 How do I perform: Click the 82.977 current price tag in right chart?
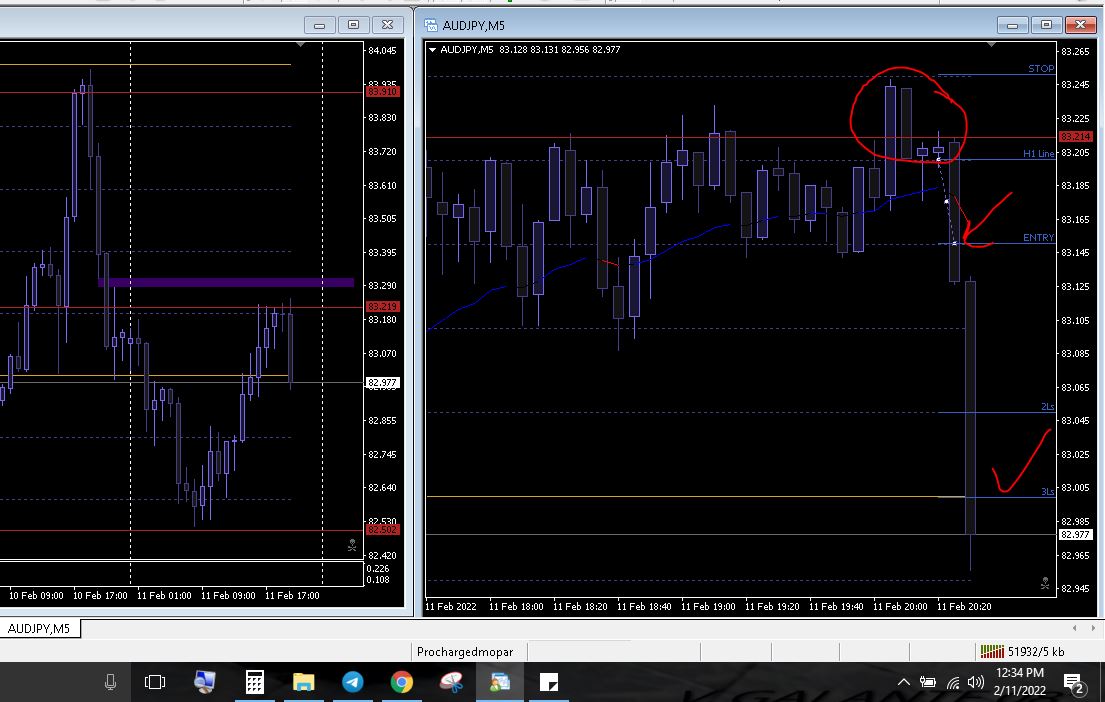coord(1075,535)
